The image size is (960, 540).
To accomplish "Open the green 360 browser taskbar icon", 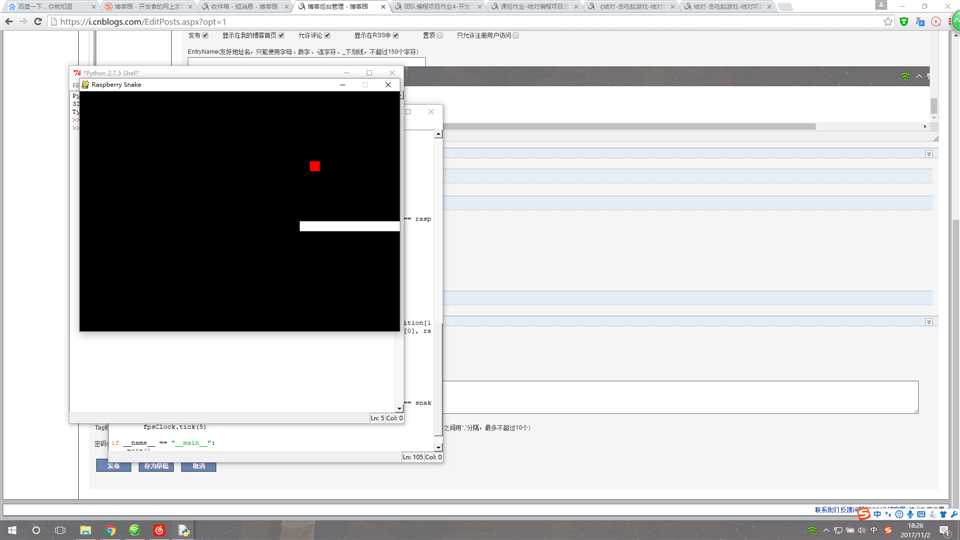I will pos(135,530).
